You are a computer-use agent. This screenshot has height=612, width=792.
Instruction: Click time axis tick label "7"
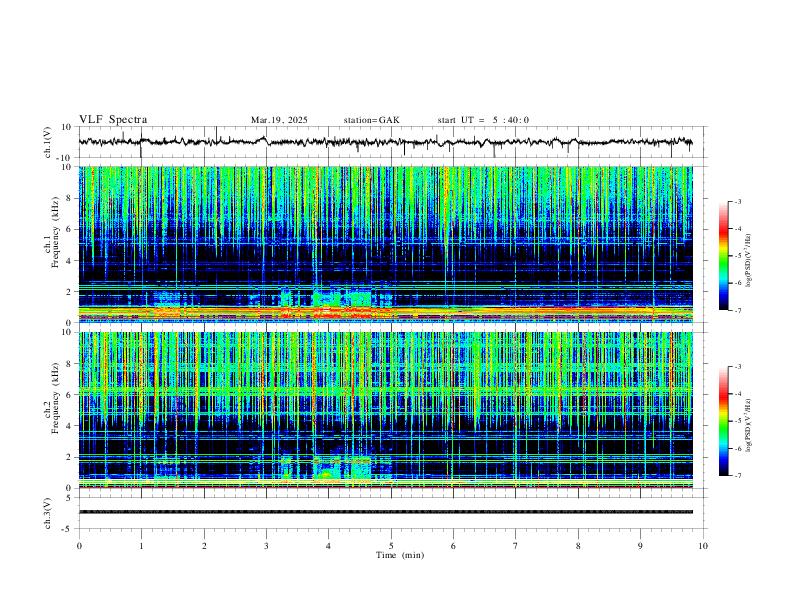coord(516,546)
